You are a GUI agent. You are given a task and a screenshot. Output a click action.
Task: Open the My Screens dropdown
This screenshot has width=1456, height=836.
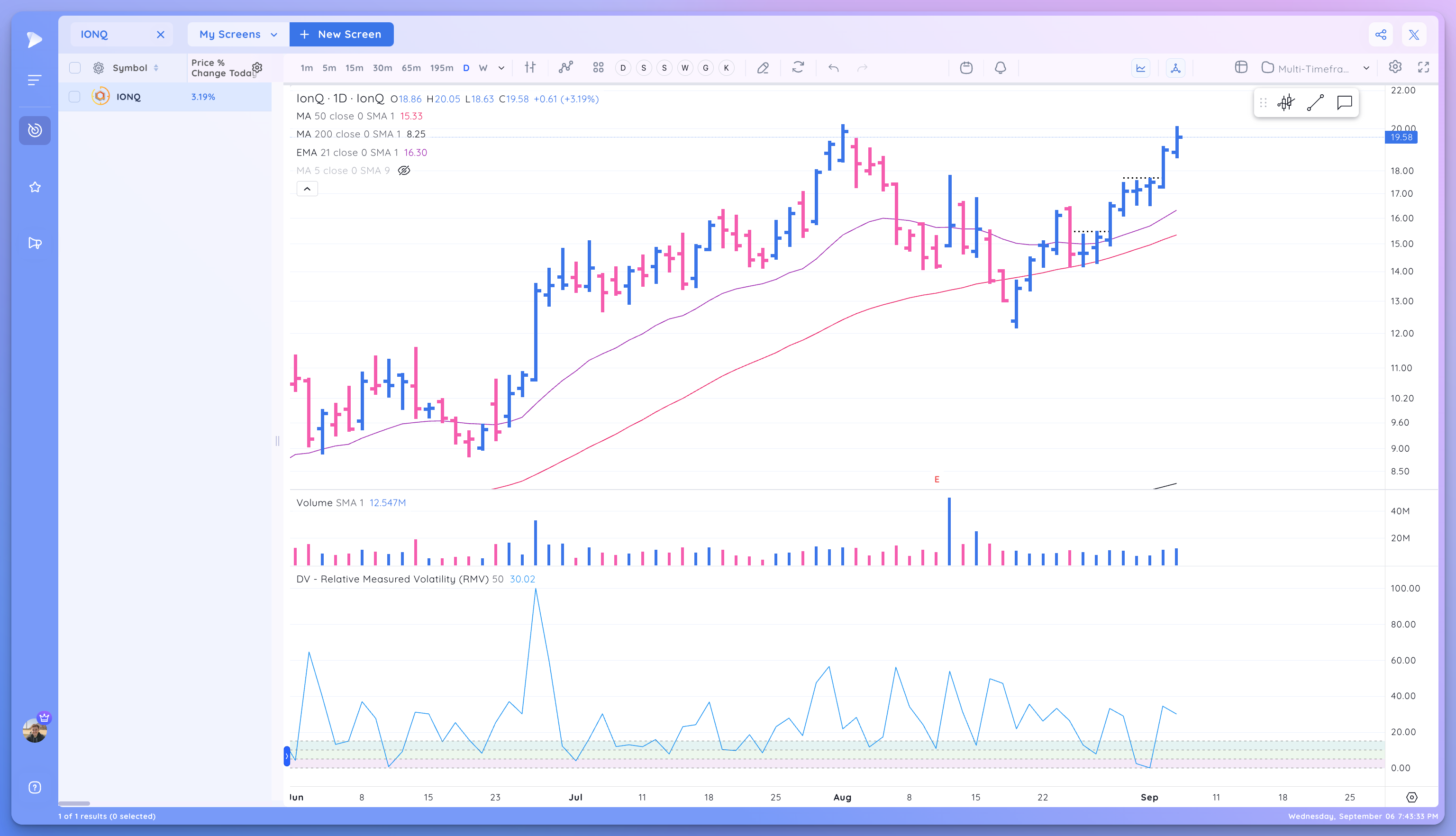[x=237, y=35]
